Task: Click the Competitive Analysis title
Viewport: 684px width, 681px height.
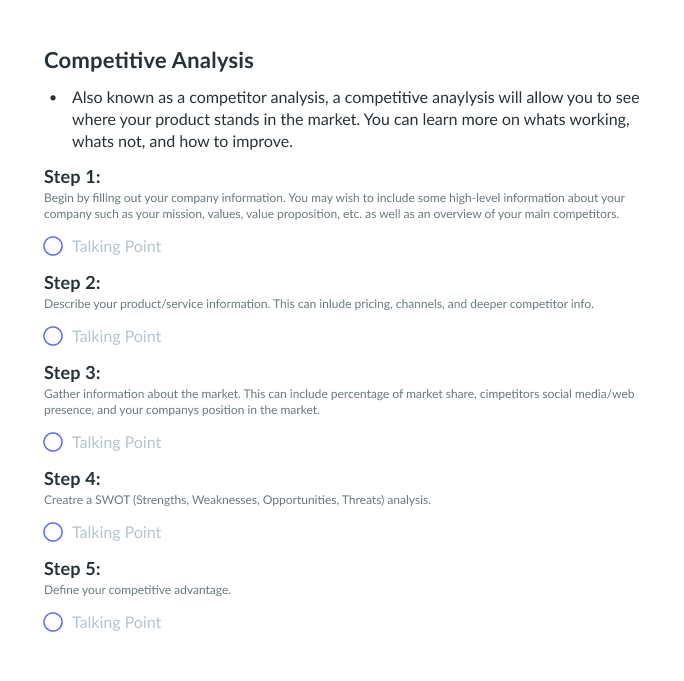Action: (x=149, y=61)
